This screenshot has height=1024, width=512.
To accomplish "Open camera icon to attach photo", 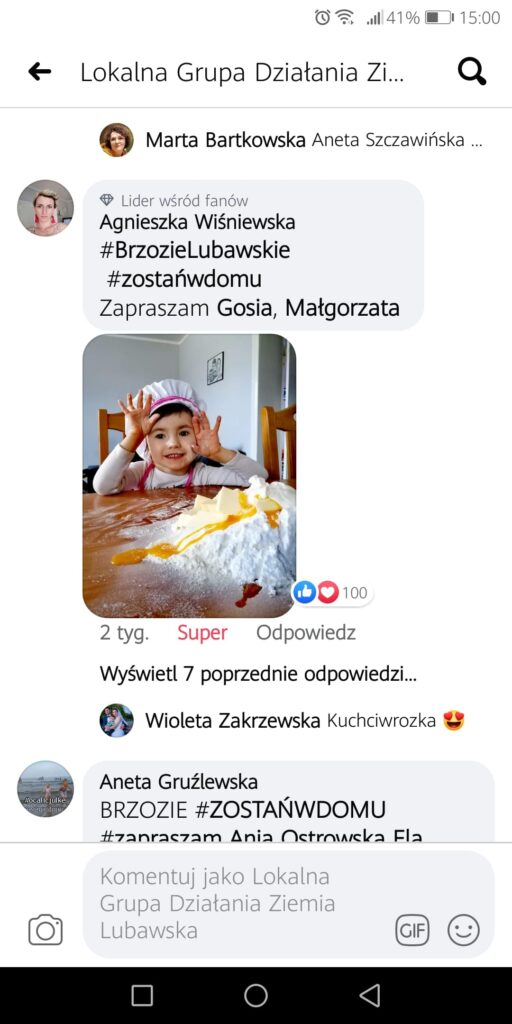I will point(46,930).
